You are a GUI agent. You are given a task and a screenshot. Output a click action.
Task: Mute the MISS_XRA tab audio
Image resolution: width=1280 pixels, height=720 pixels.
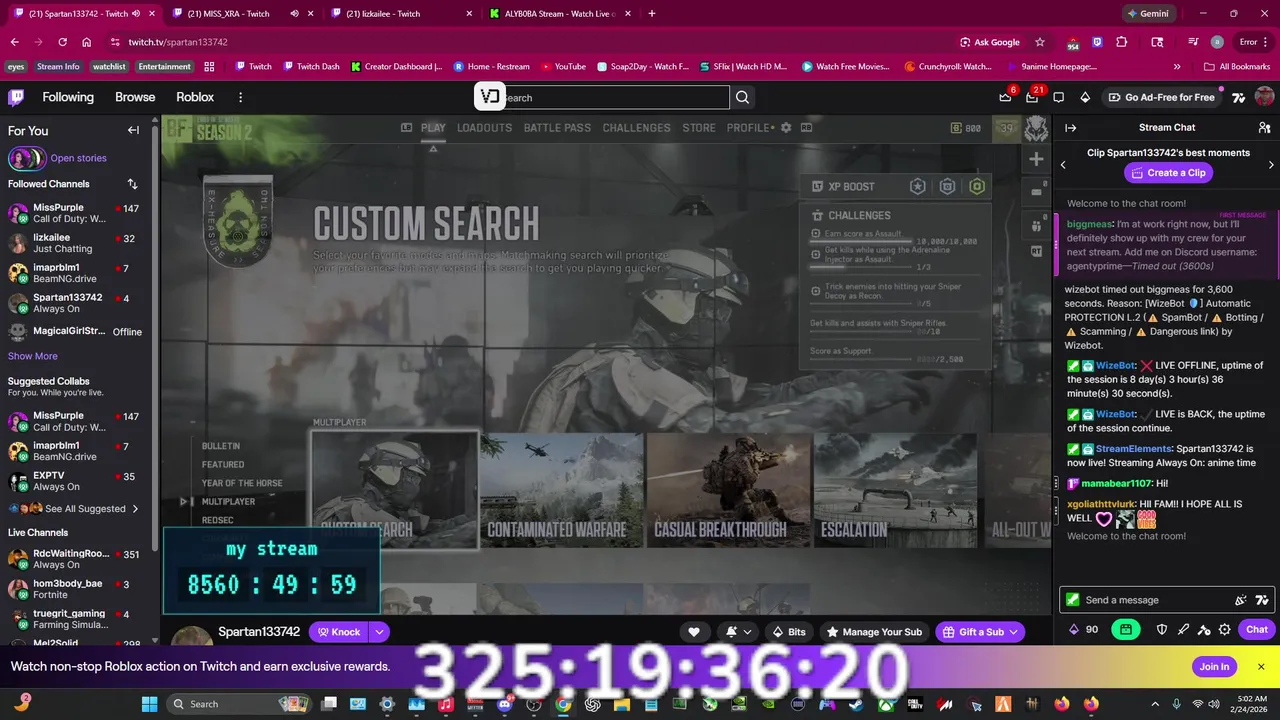pyautogui.click(x=294, y=14)
